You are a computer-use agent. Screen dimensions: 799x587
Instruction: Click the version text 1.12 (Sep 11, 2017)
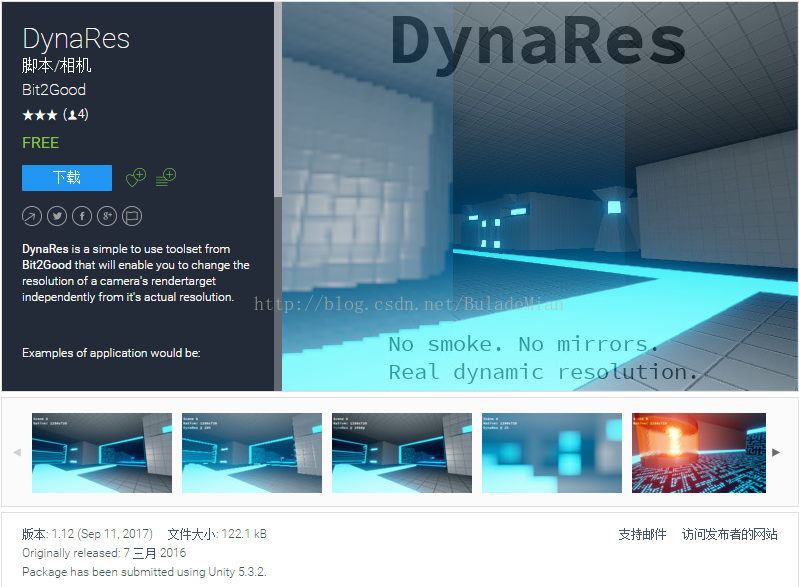(x=87, y=533)
